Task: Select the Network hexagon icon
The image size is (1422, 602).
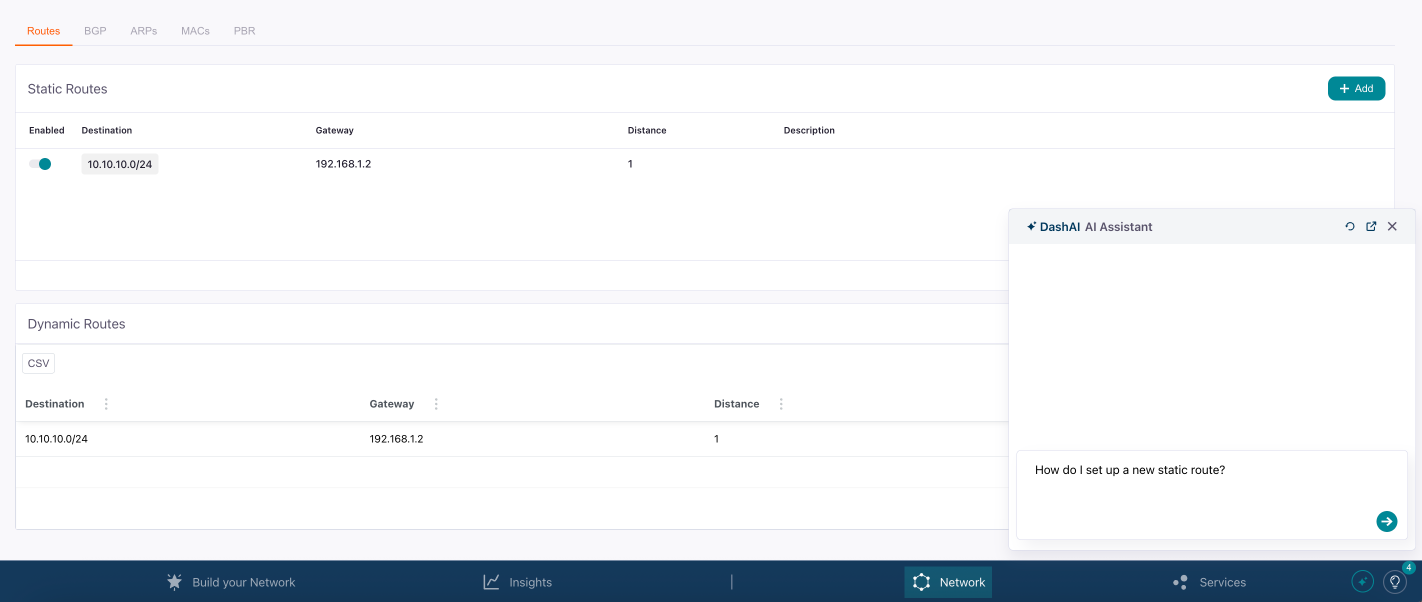Action: click(x=920, y=581)
